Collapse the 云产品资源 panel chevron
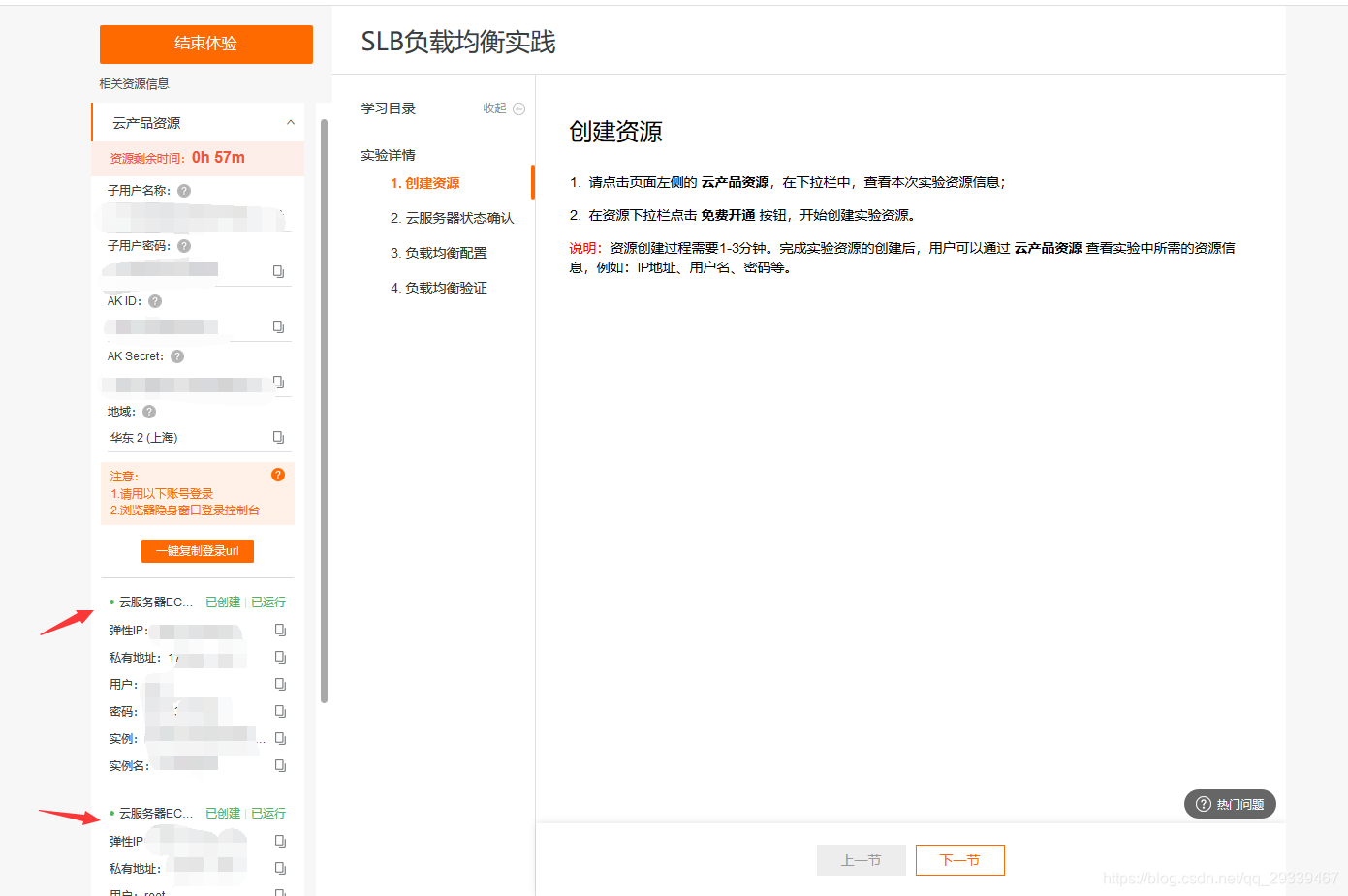1348x896 pixels. point(290,122)
